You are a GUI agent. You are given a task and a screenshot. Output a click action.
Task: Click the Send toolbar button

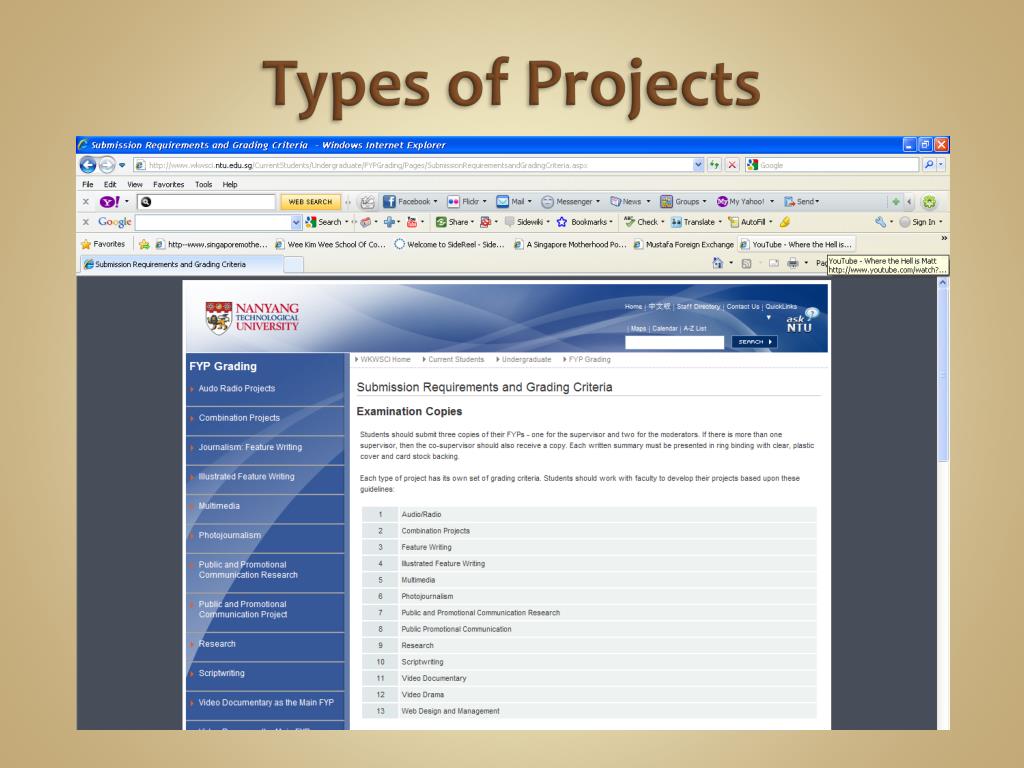click(801, 202)
